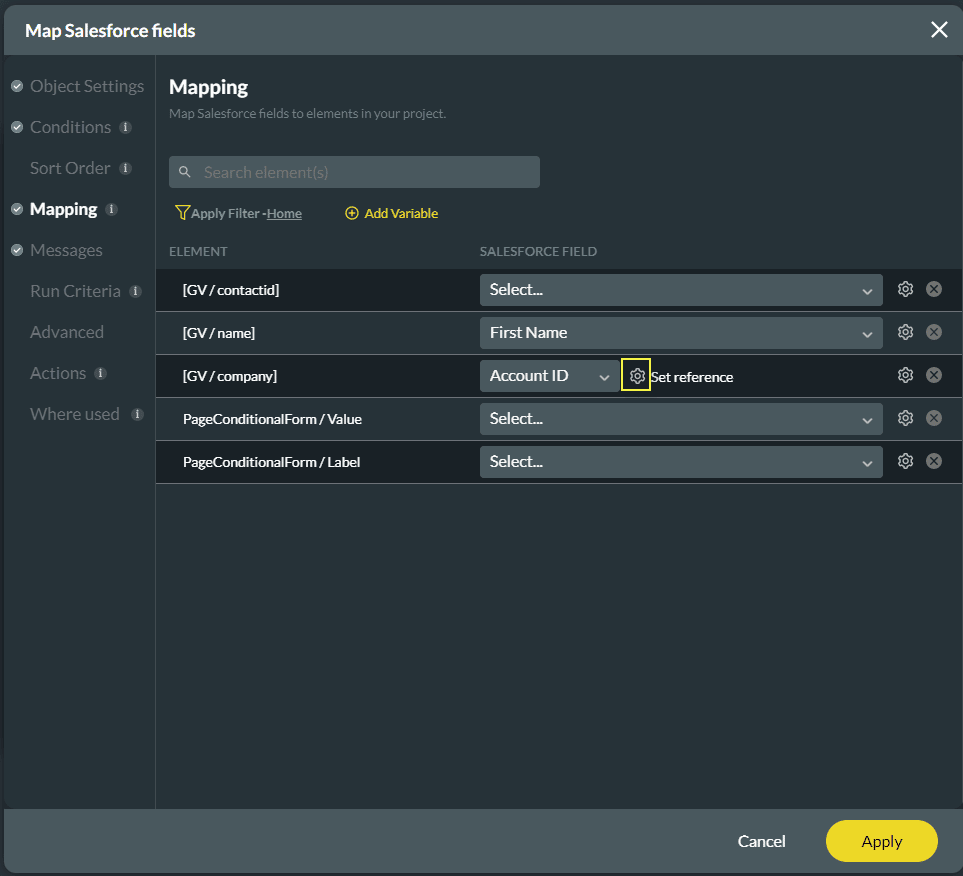
Task: Open settings gear for GV / contactid row
Action: (x=905, y=289)
